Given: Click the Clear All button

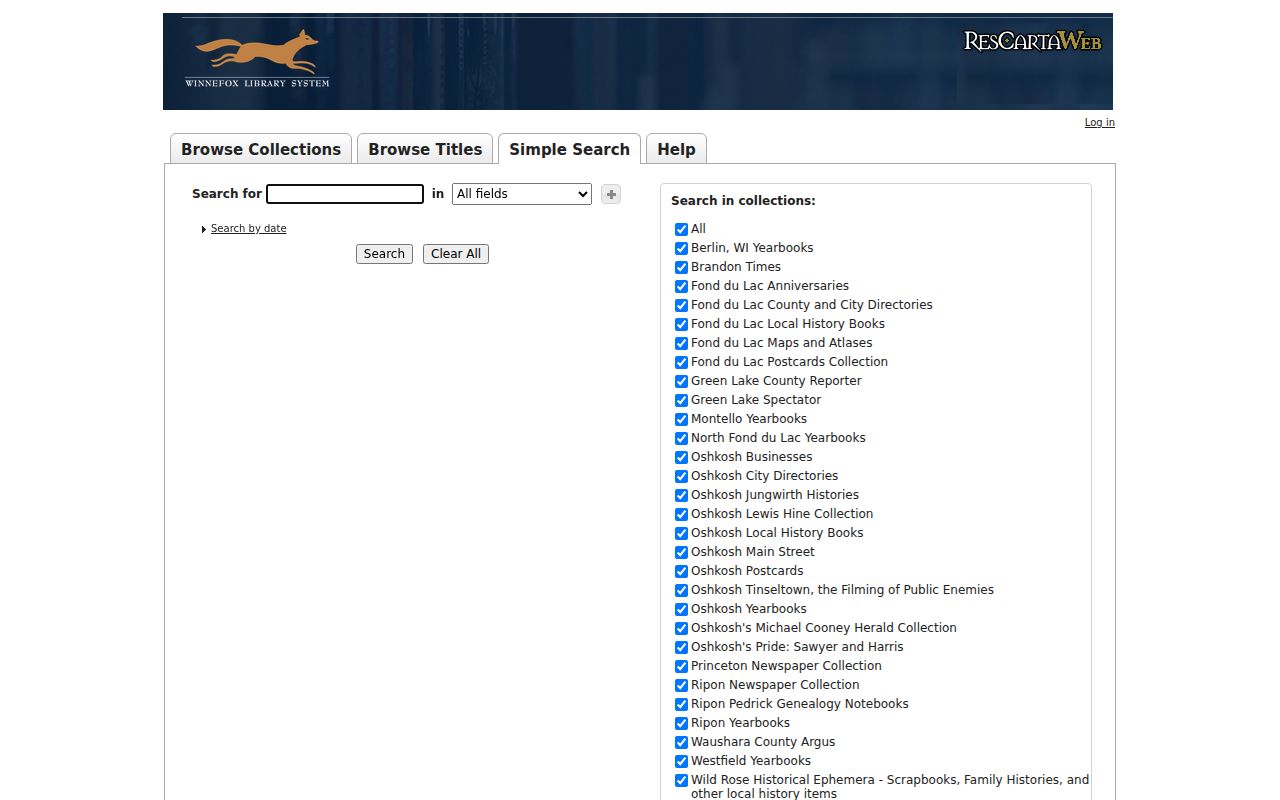Looking at the screenshot, I should coord(456,254).
